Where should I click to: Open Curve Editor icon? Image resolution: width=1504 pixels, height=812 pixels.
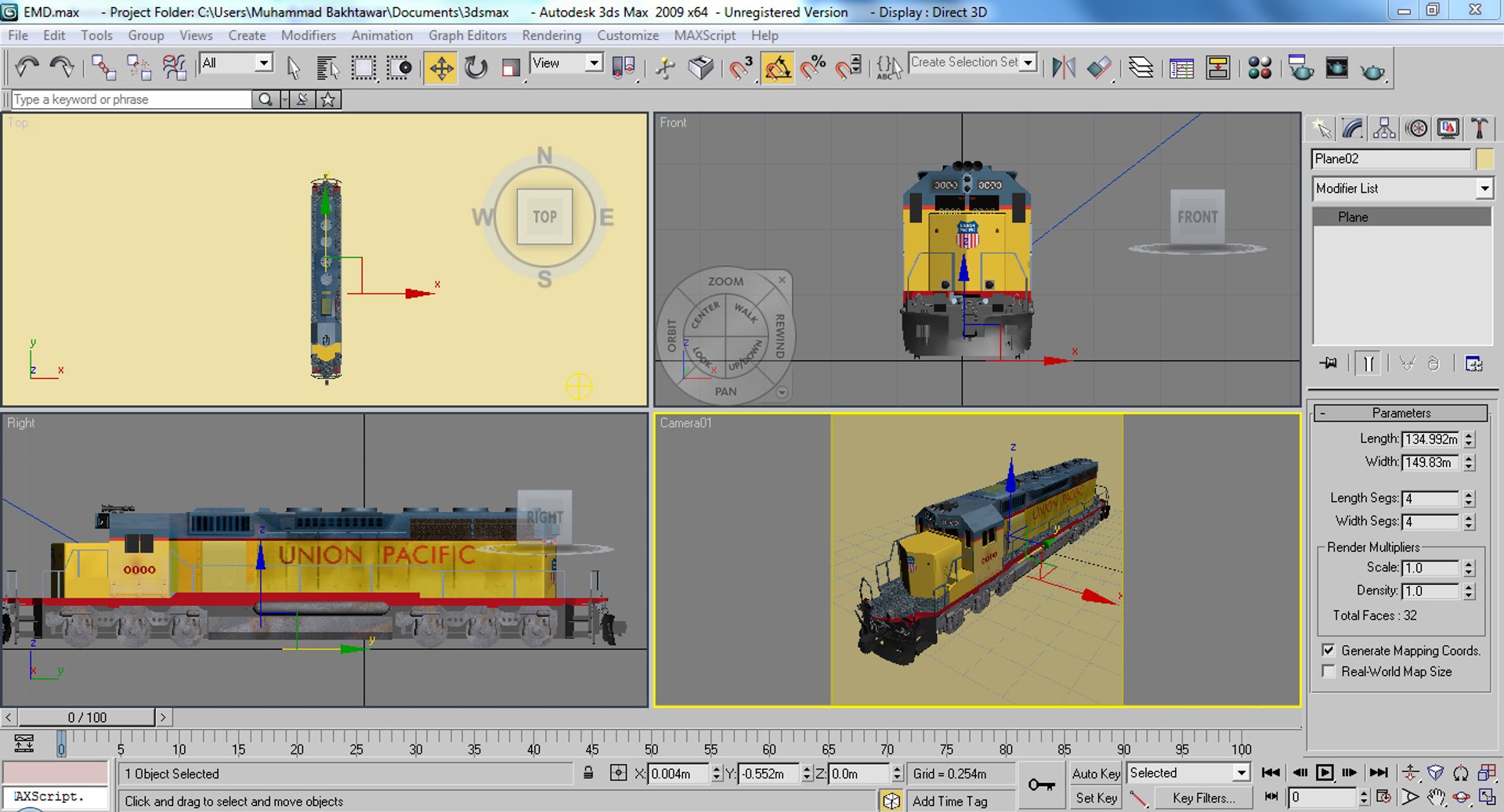(1181, 68)
